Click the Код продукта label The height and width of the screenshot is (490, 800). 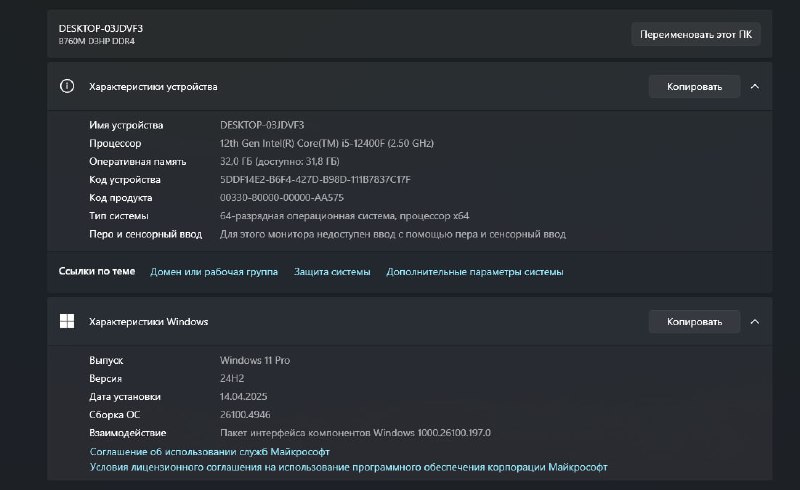point(120,198)
